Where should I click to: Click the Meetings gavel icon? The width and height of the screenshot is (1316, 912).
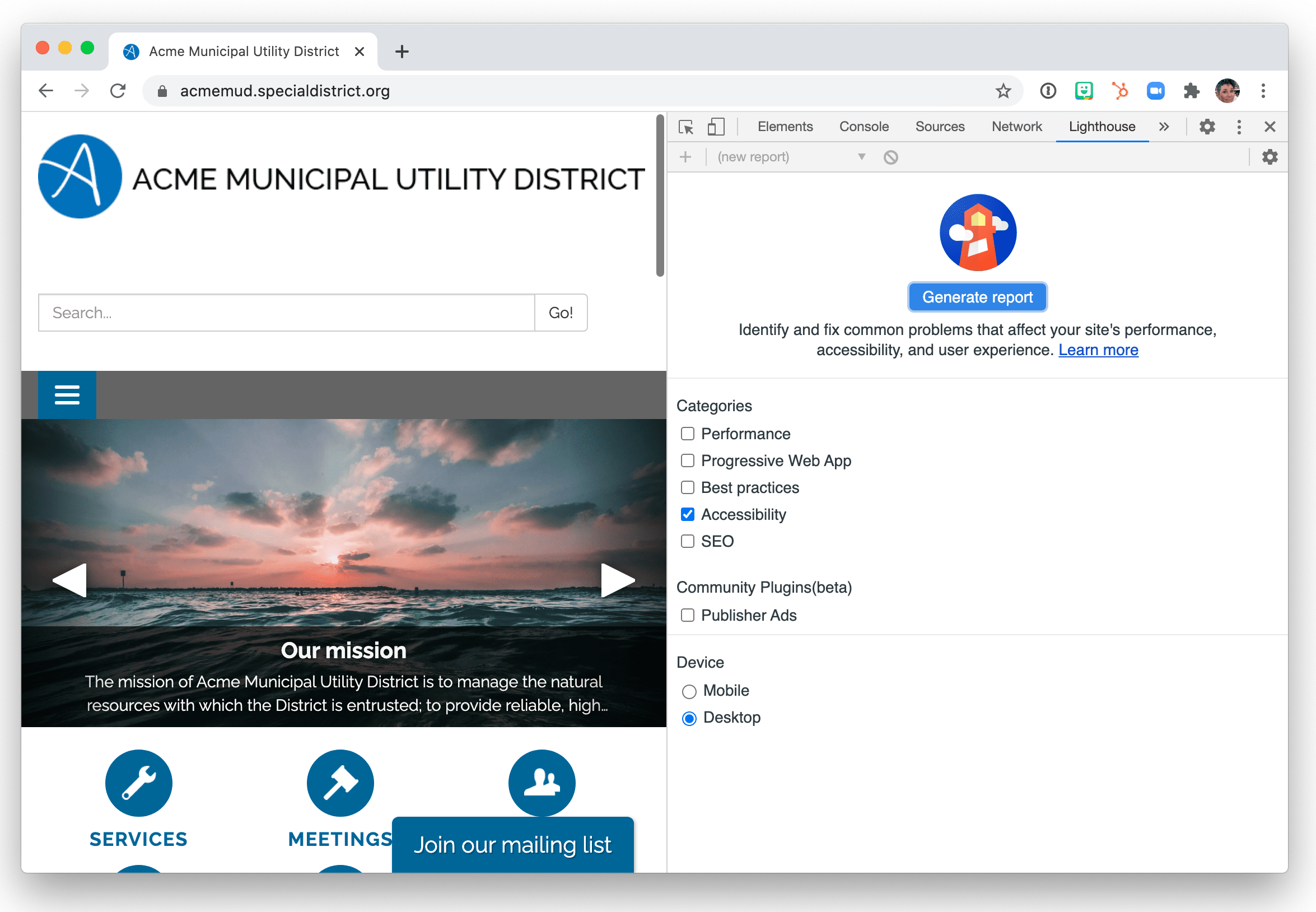click(x=340, y=783)
